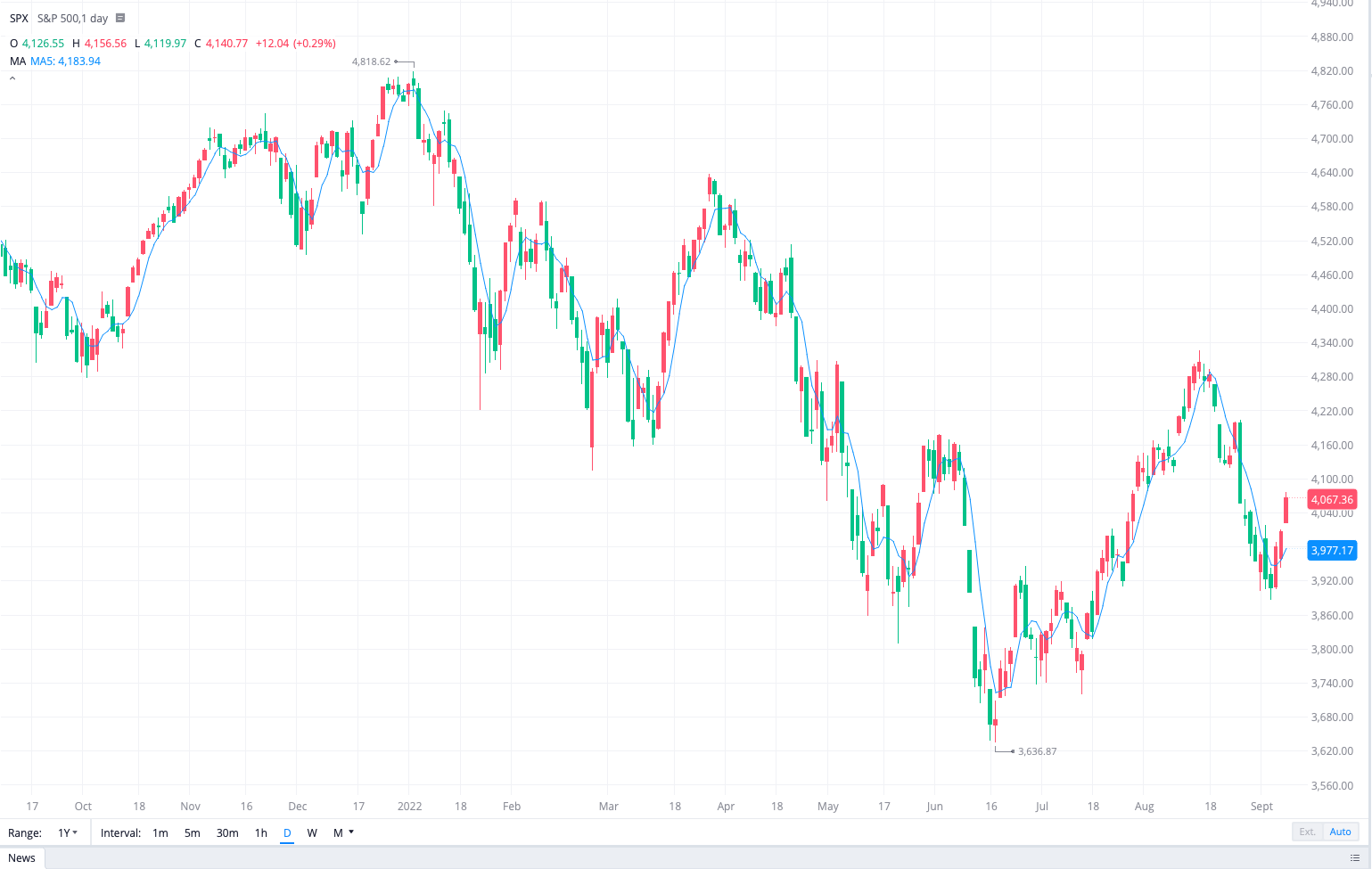Open chart settings via the legend list icon

coord(121,18)
